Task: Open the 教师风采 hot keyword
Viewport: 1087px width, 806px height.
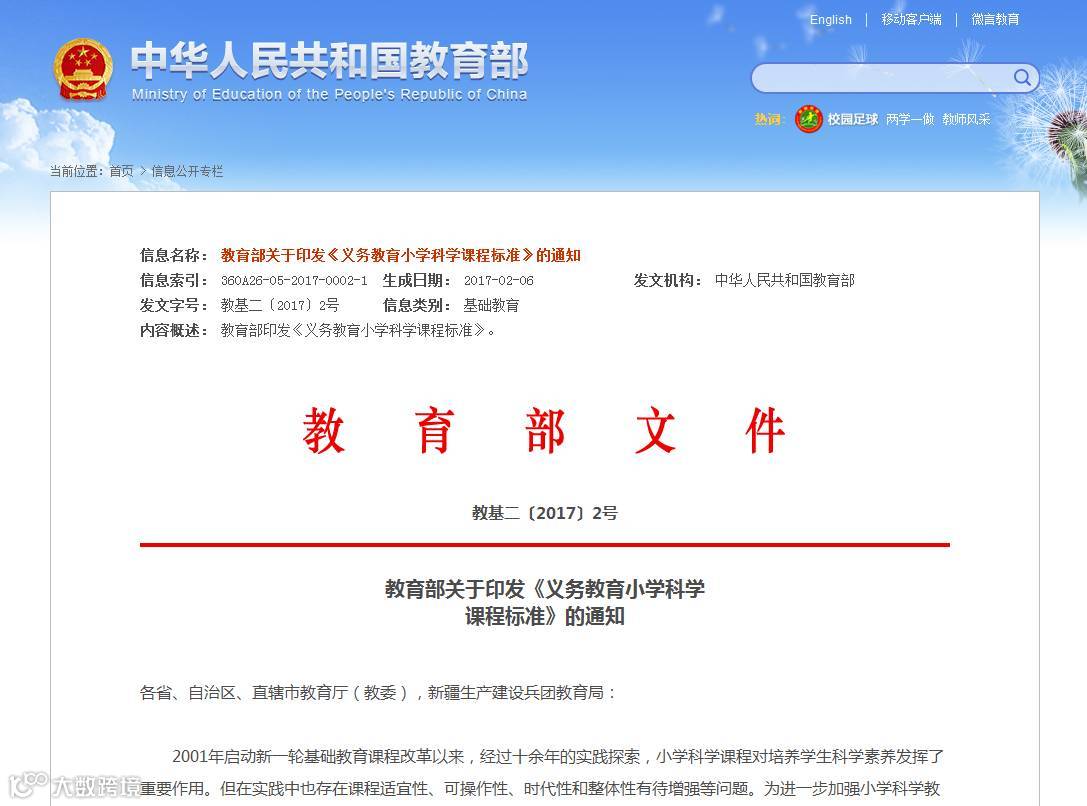Action: pyautogui.click(x=966, y=119)
